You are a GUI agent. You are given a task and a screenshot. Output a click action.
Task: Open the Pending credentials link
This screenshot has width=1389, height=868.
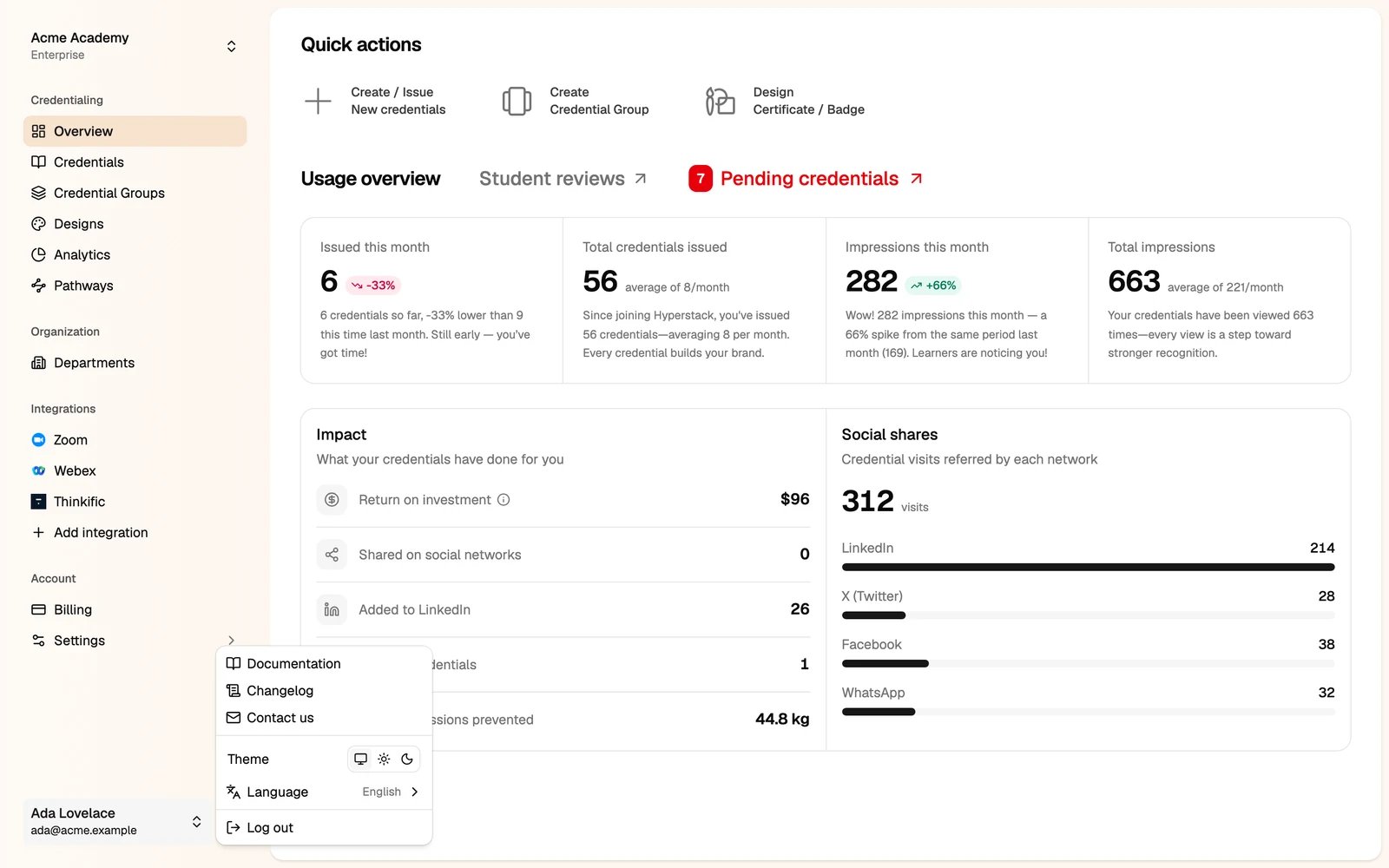(806, 179)
